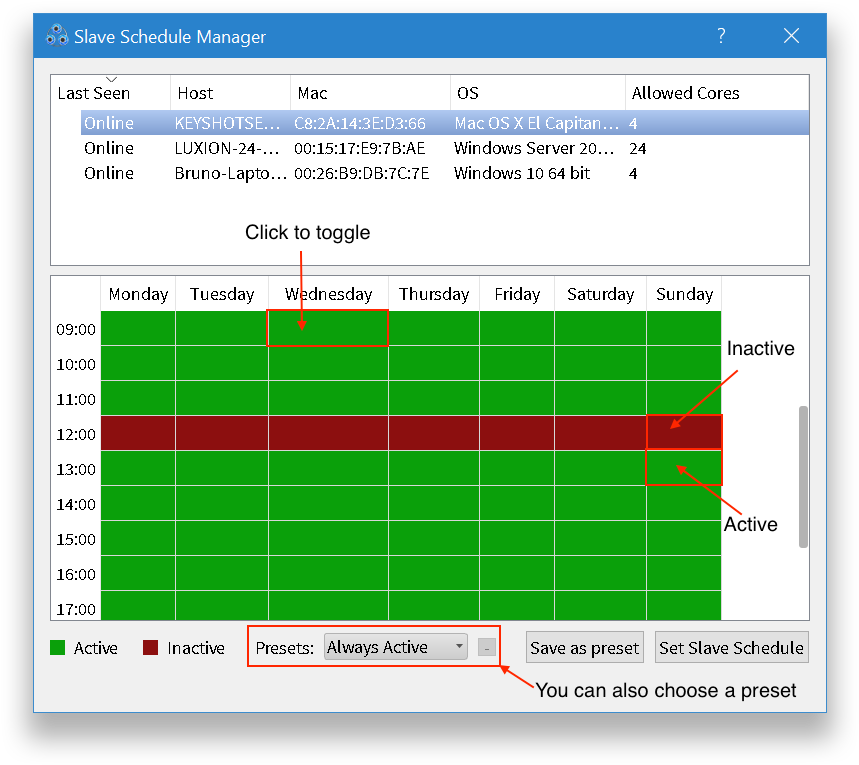Click the Save as preset button
Screen dimensions: 859x765
tap(585, 648)
